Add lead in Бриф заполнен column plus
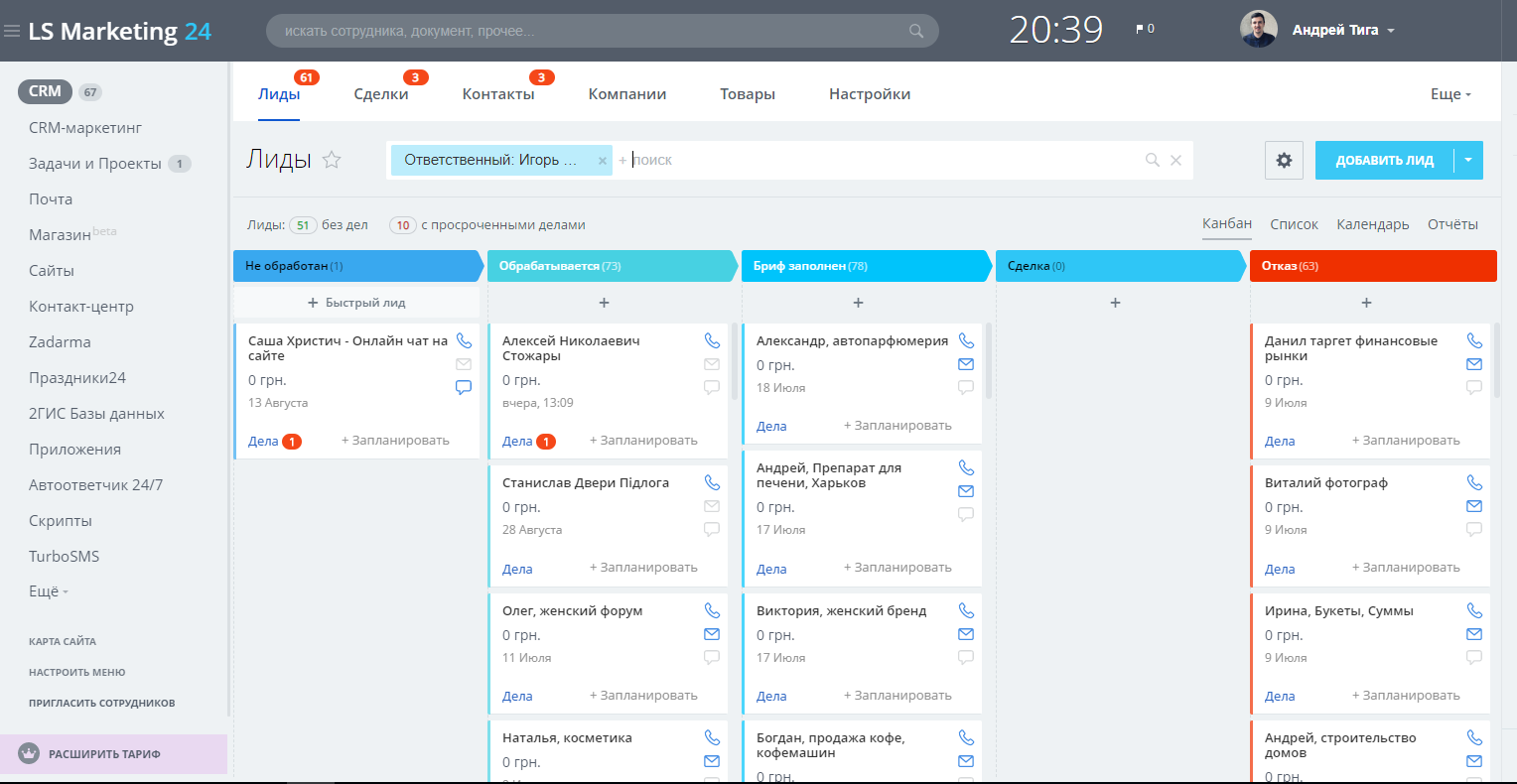 pos(858,303)
